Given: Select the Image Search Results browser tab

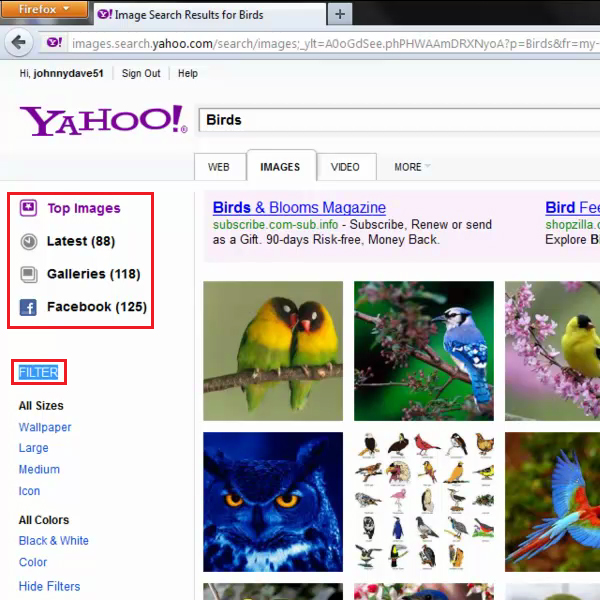Looking at the screenshot, I should click(x=210, y=15).
